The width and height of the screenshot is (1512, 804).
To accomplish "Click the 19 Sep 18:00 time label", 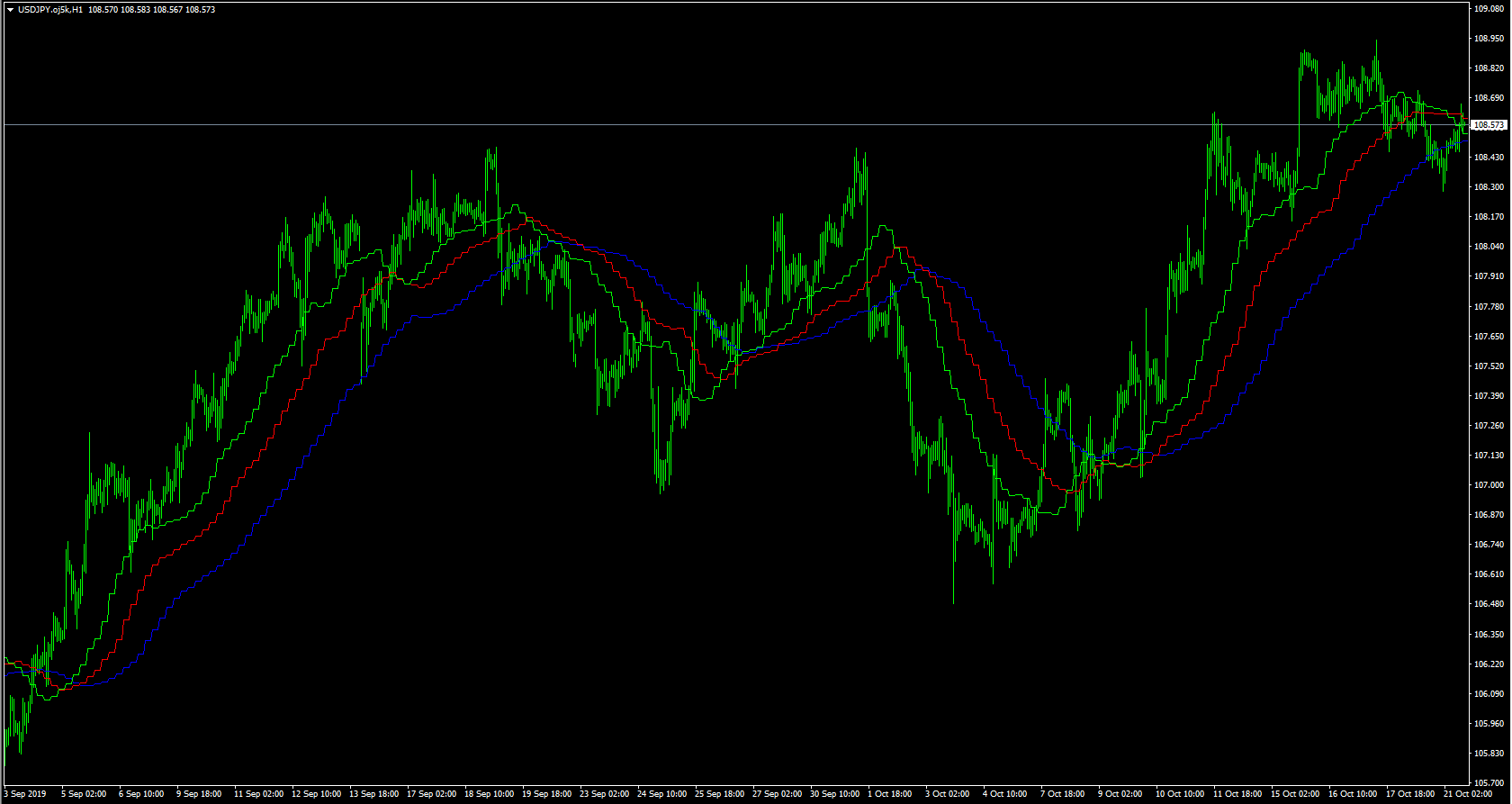I will tap(546, 794).
